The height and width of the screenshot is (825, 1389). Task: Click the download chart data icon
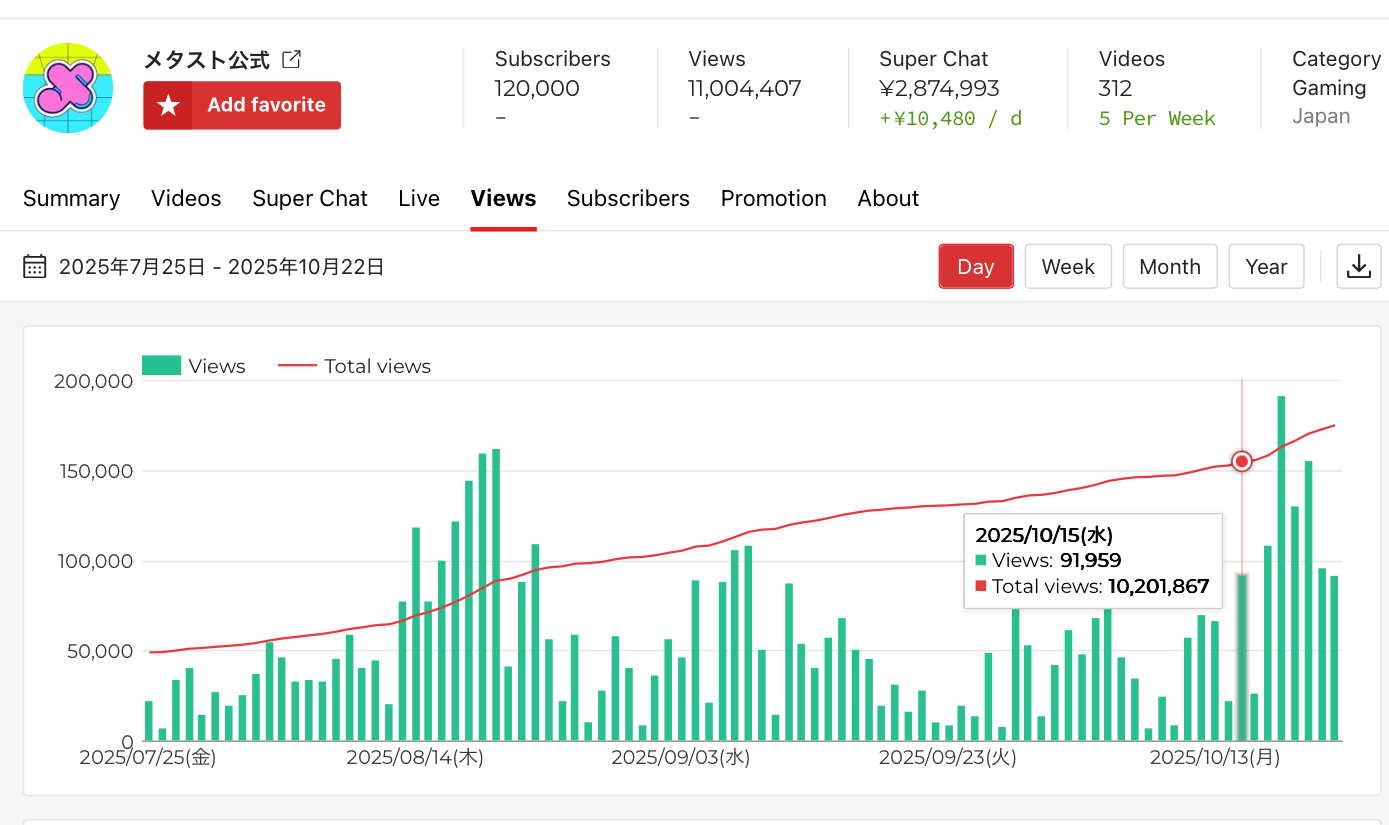coord(1358,267)
